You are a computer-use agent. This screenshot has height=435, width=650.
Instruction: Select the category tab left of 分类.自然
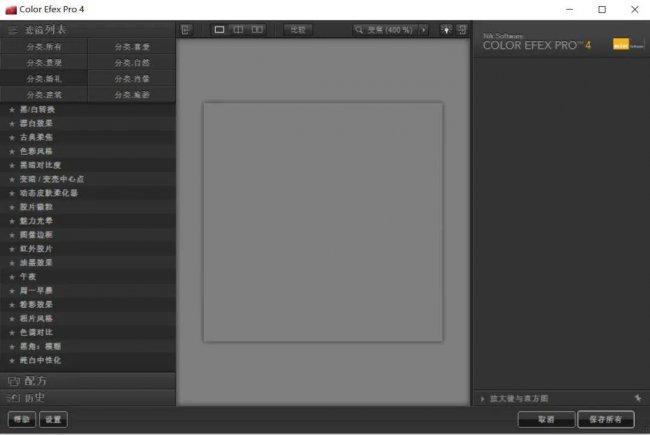pos(44,63)
